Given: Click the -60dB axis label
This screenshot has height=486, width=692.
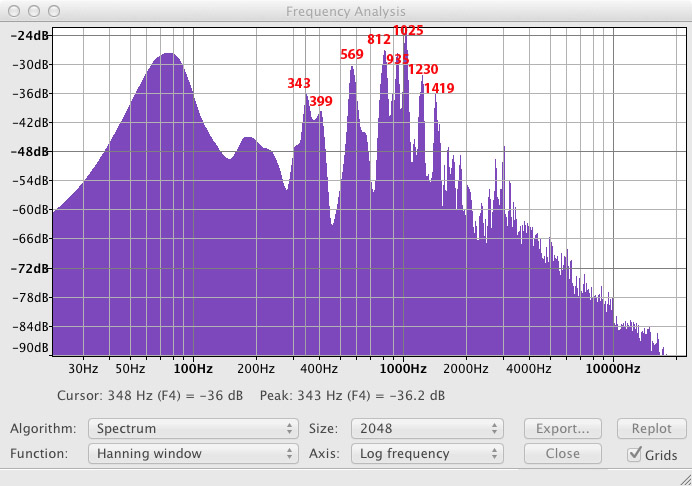Looking at the screenshot, I should tap(30, 210).
